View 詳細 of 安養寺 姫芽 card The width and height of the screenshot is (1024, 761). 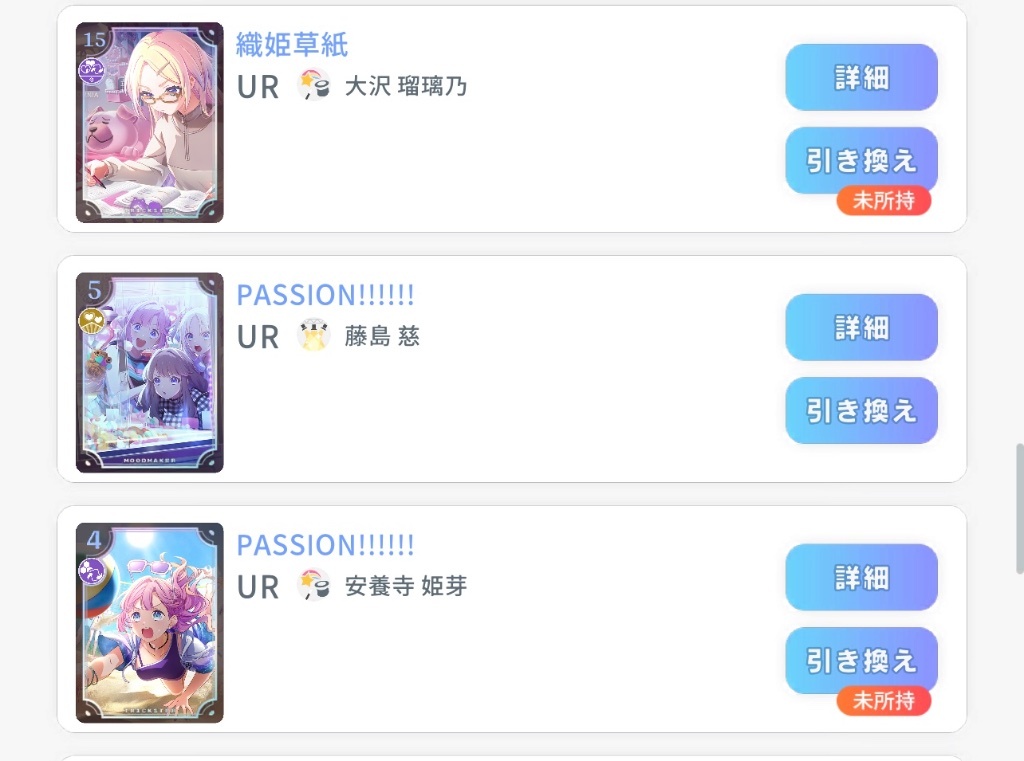point(861,577)
